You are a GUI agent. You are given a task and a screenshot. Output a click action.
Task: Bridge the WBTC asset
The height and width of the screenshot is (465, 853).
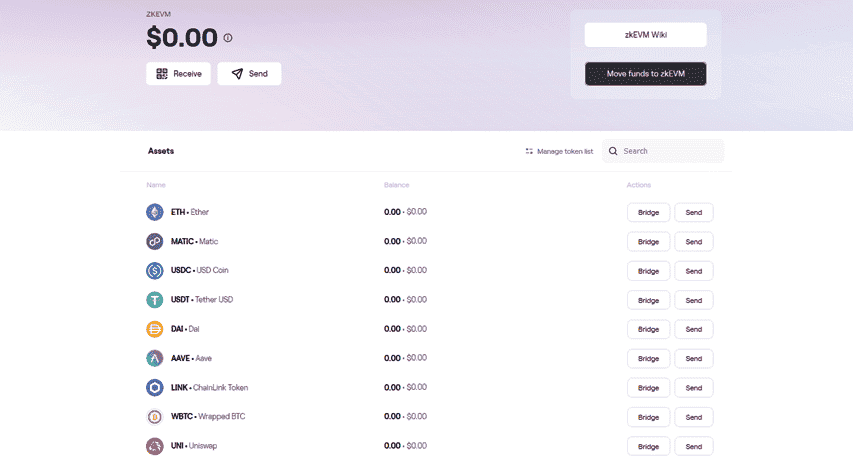(648, 417)
